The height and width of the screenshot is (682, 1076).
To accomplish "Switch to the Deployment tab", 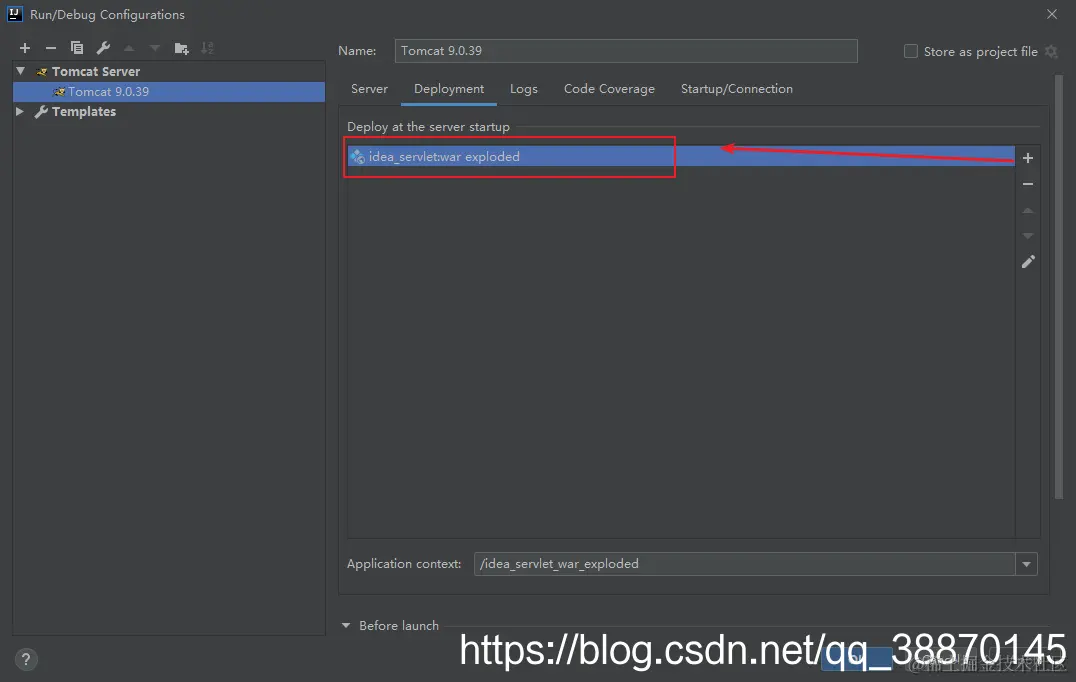I will [x=449, y=89].
